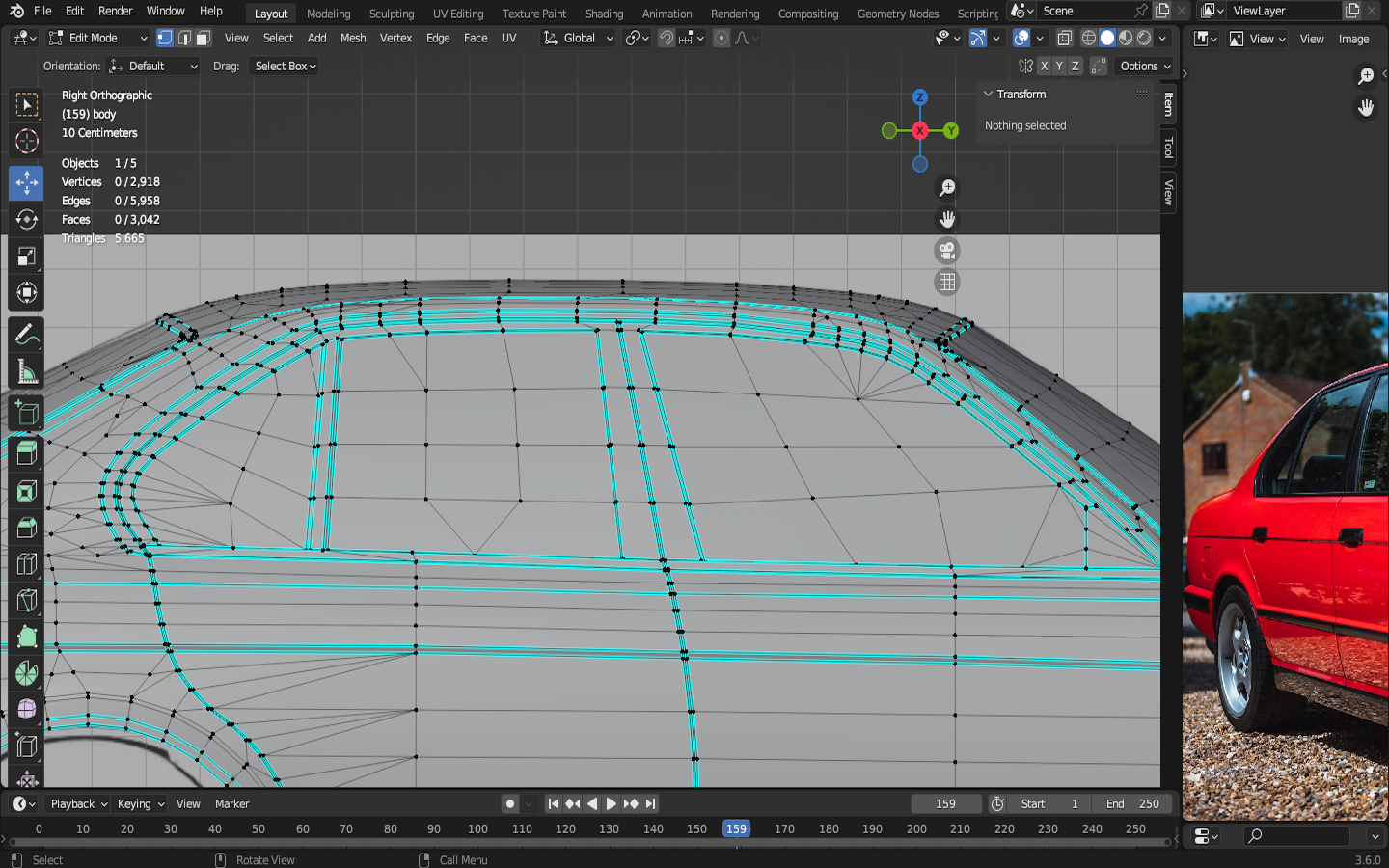Toggle X axis mirror
Viewport: 1389px width, 868px height.
tap(1044, 67)
